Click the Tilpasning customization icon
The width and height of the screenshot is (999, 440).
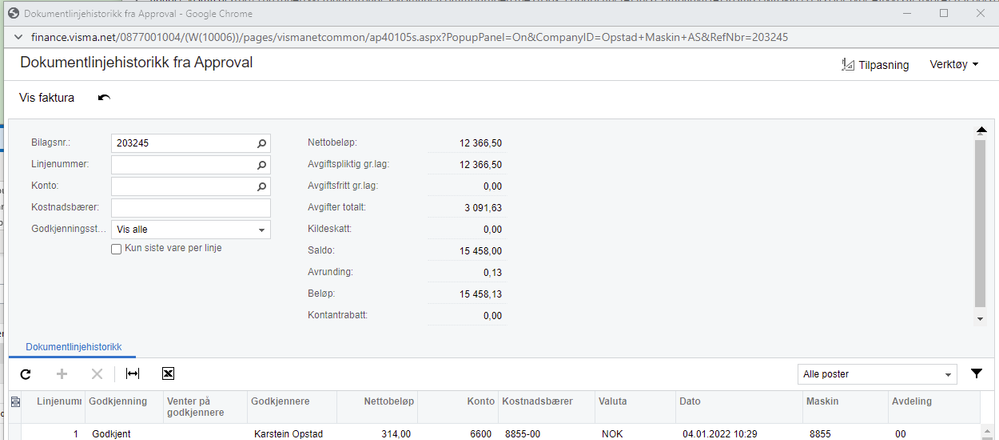[x=848, y=64]
